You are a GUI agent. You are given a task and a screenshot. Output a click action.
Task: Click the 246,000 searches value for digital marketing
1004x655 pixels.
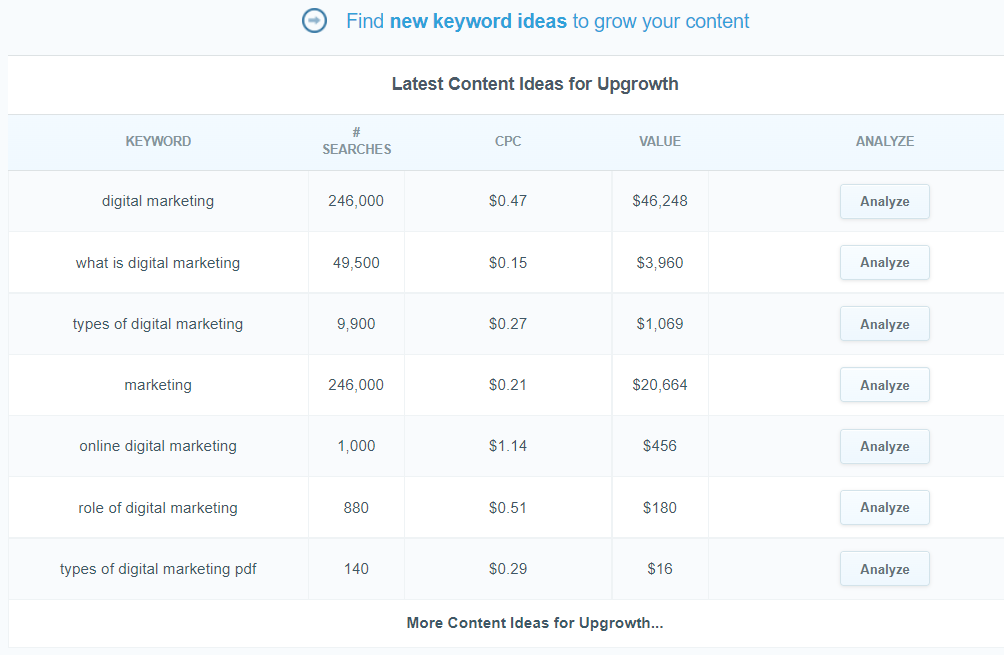(x=356, y=201)
